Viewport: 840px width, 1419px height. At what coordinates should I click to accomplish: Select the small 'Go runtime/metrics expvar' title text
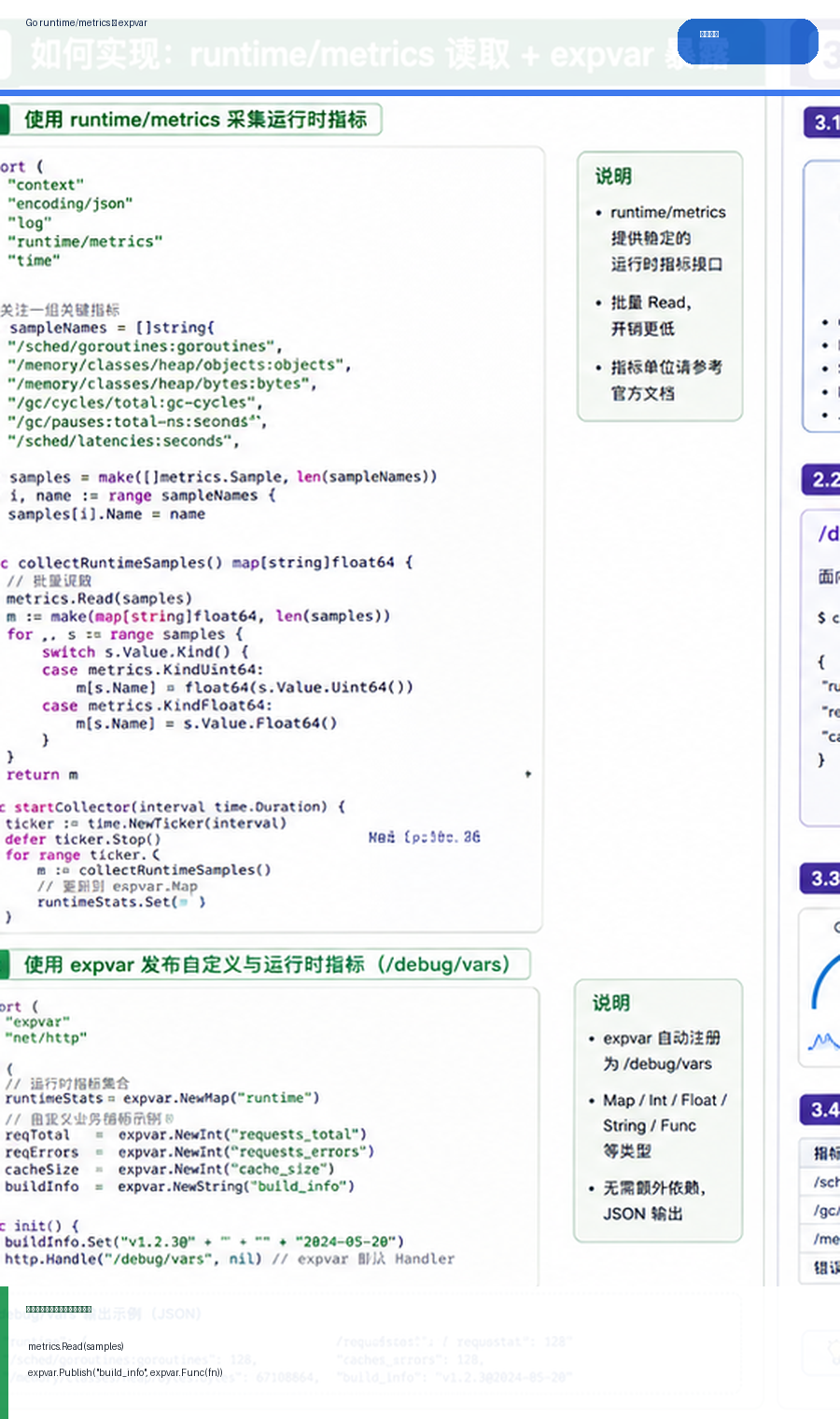pyautogui.click(x=87, y=22)
